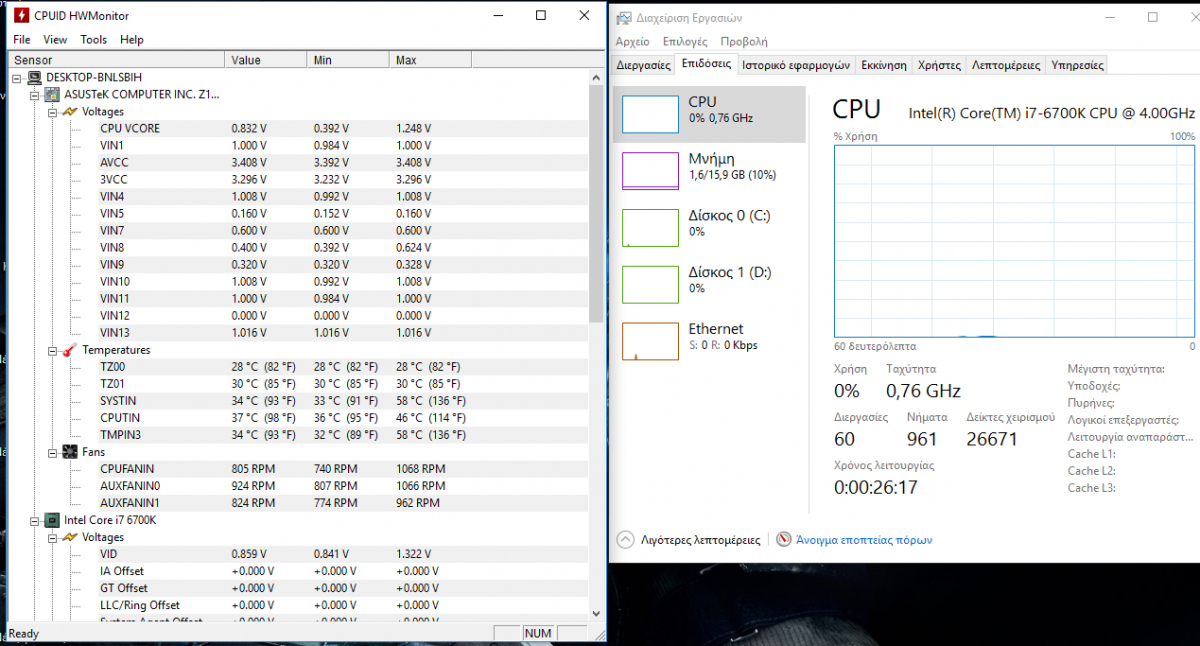Collapse the motherboard Voltages node
This screenshot has height=646, width=1200.
coord(51,111)
